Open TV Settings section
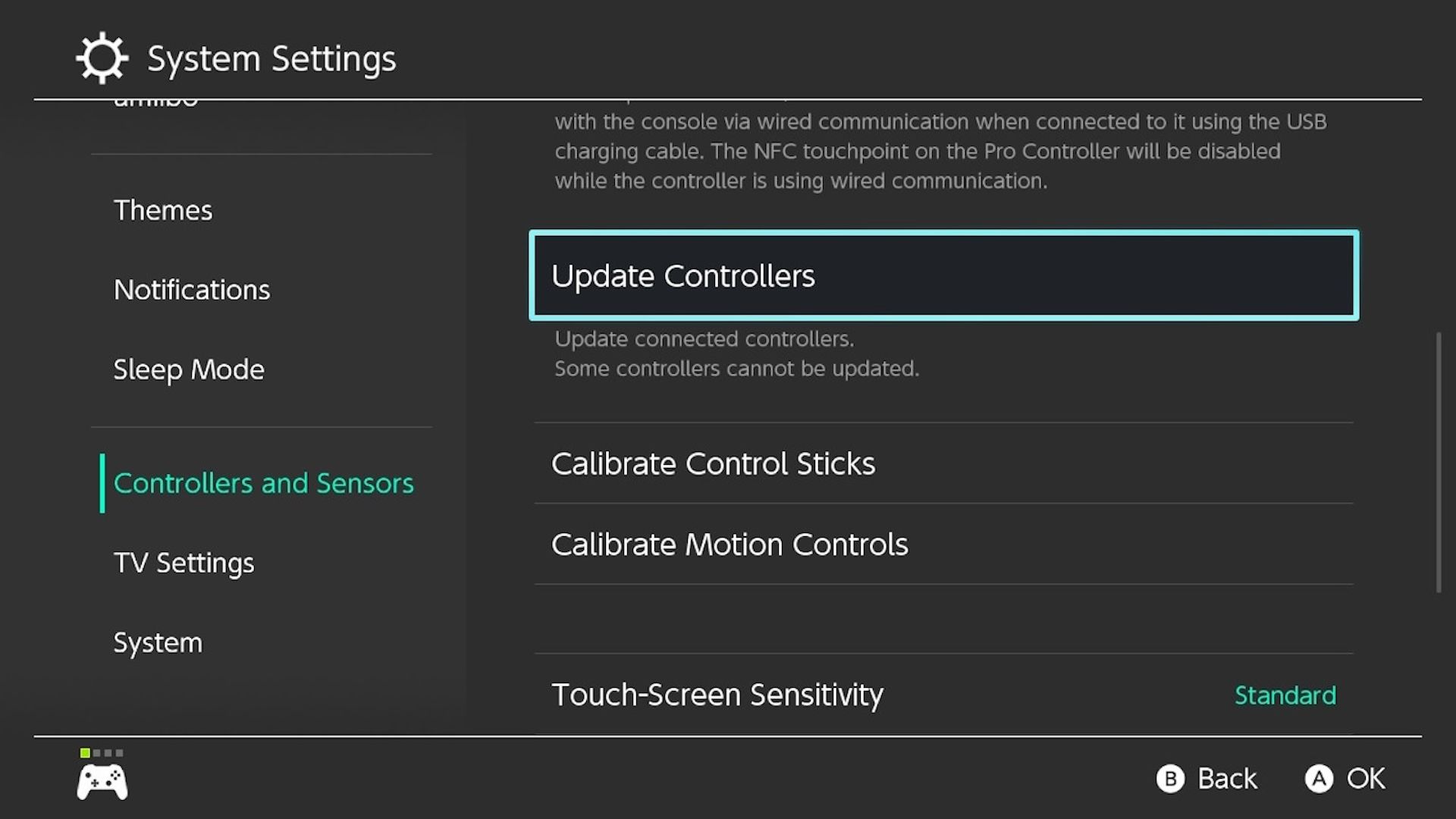This screenshot has height=819, width=1456. coord(183,561)
